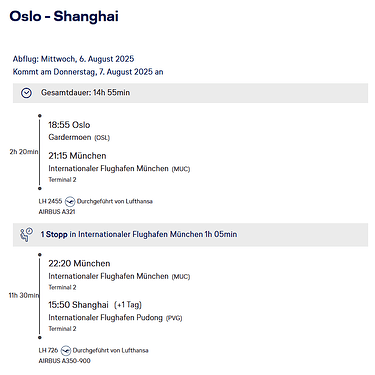This screenshot has width=375, height=375.
Task: Click the 21:15 München arrival entry
Action: coord(77,156)
